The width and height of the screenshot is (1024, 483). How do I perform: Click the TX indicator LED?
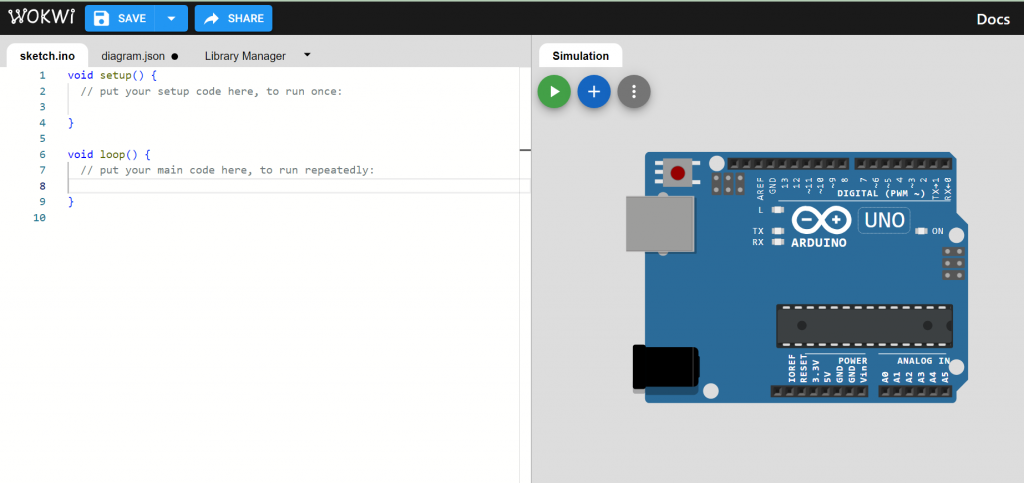tap(777, 231)
